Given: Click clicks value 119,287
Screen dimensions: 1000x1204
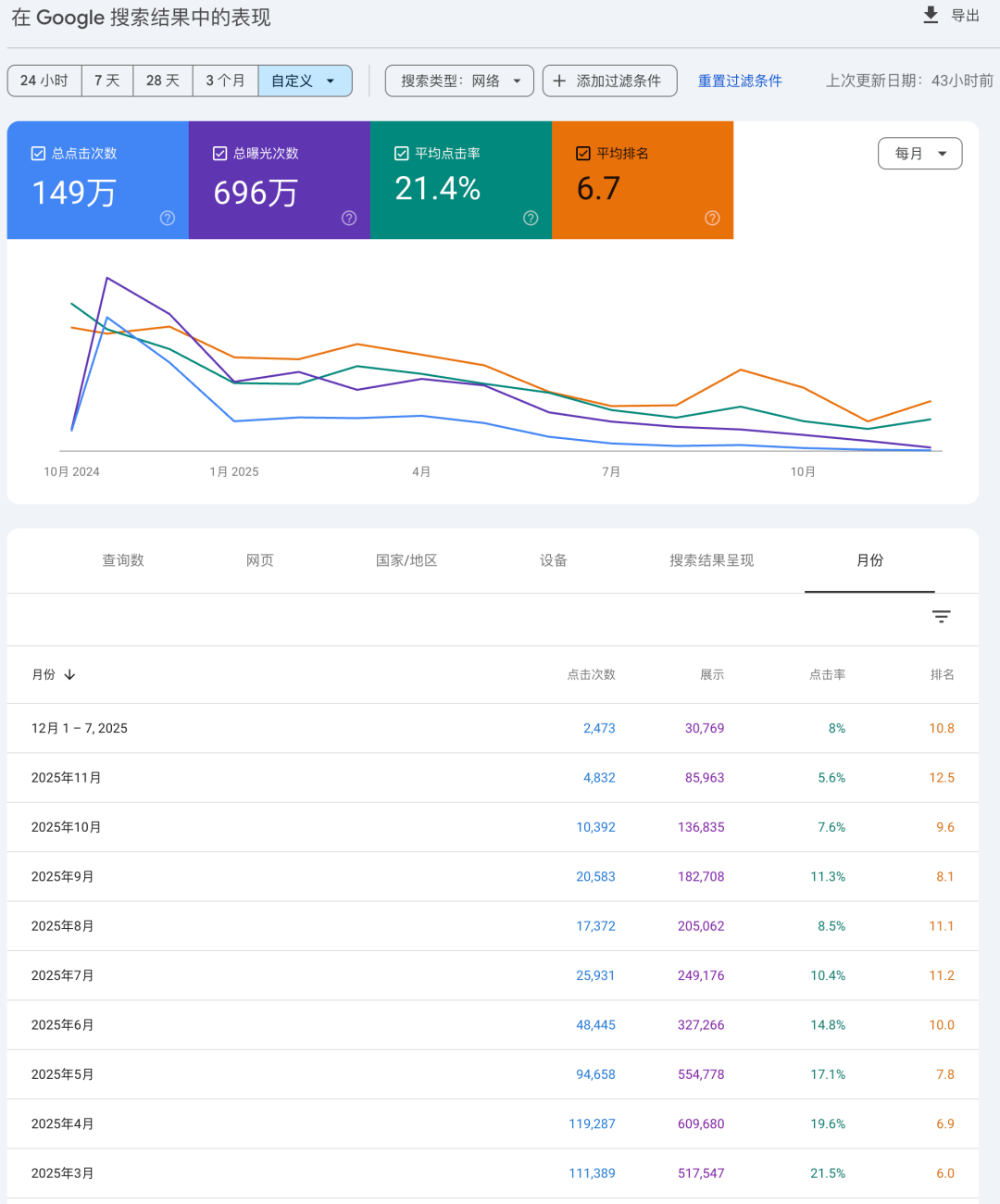Looking at the screenshot, I should (592, 1123).
